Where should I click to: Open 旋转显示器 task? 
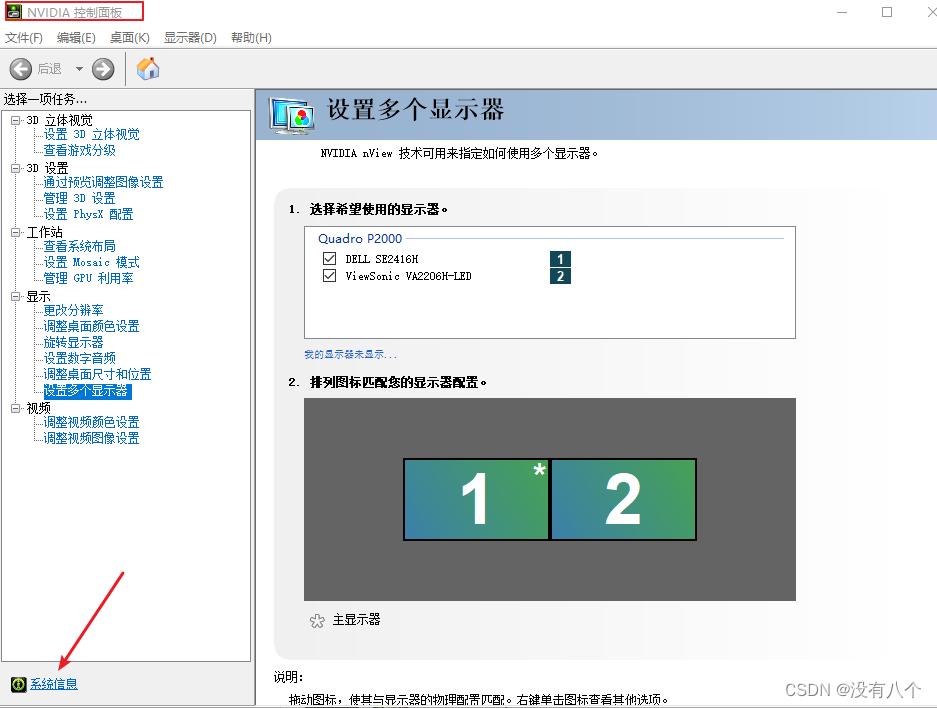74,342
